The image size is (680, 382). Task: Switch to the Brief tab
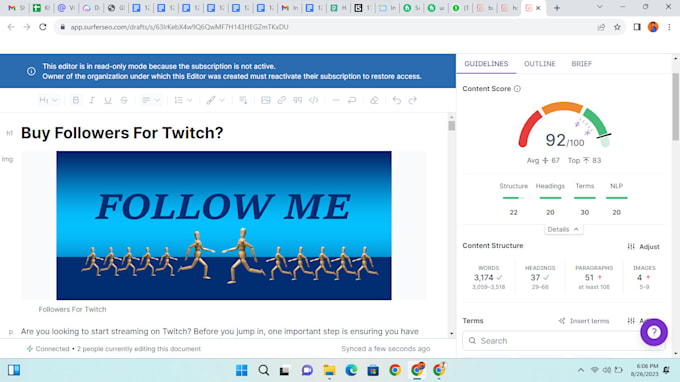pos(582,64)
